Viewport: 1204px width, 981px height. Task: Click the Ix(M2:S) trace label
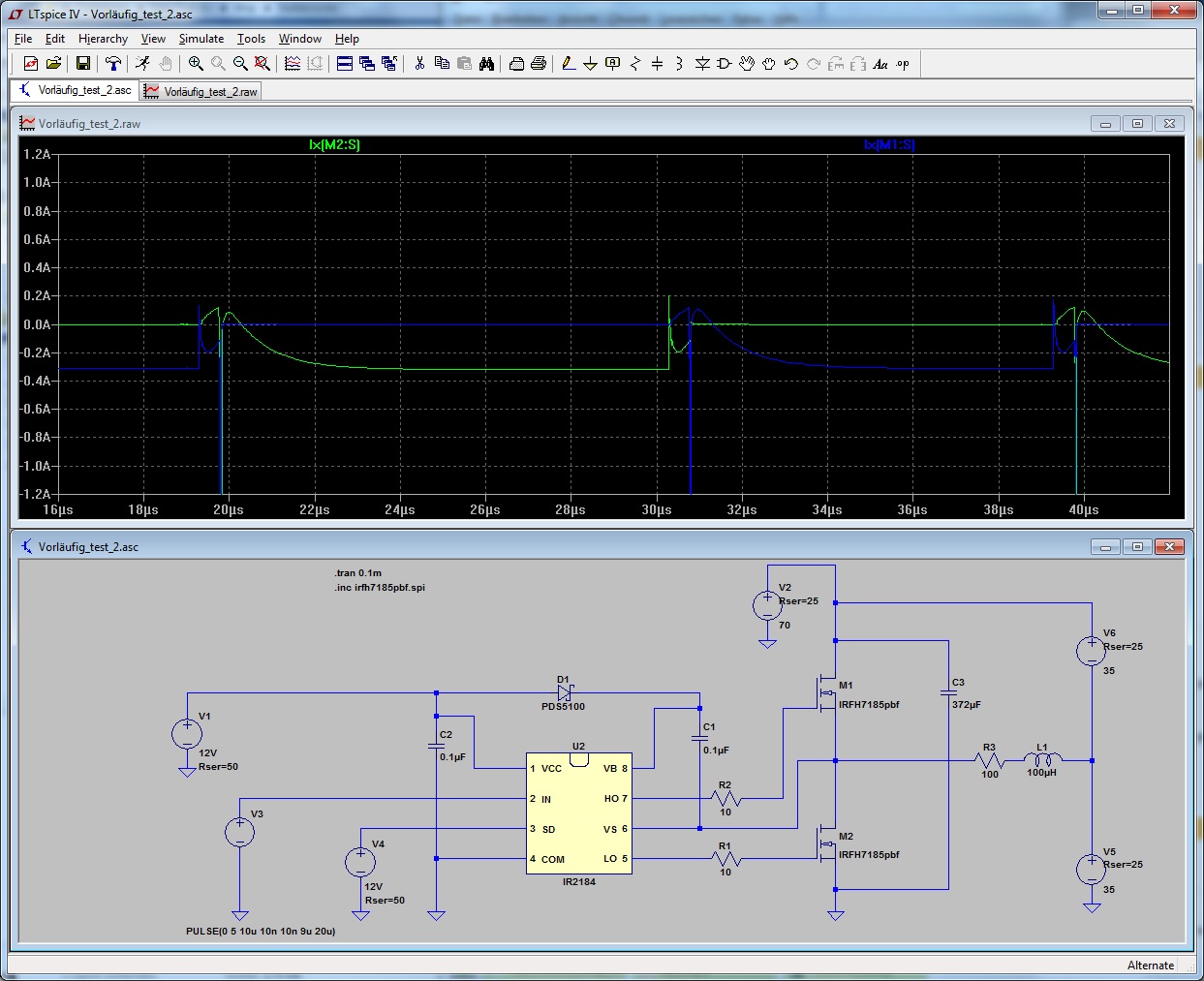tap(335, 145)
